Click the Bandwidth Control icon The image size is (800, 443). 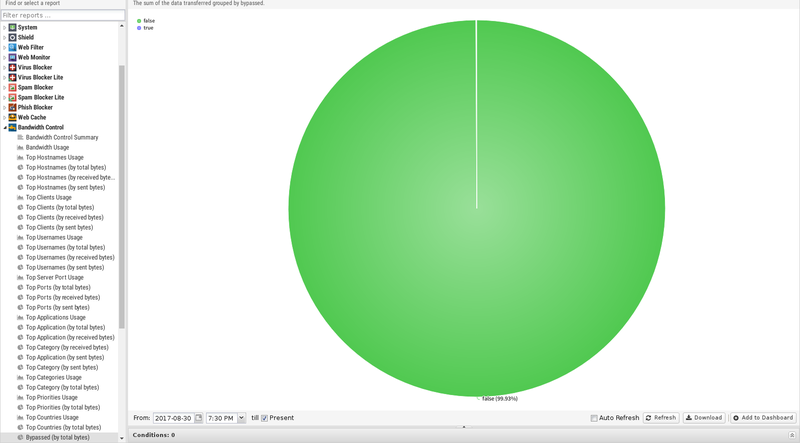tap(12, 128)
